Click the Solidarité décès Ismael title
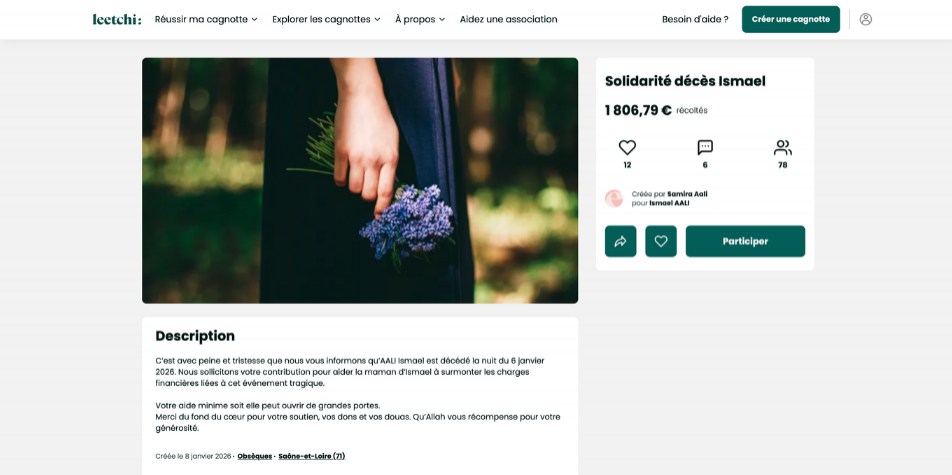 (x=685, y=81)
